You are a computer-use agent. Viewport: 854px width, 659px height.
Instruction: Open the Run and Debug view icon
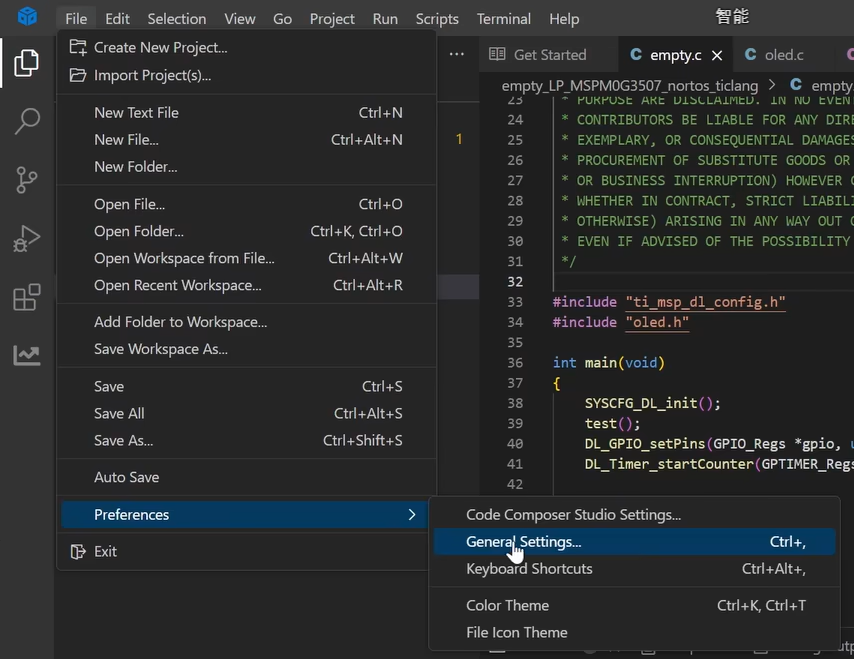[27, 239]
